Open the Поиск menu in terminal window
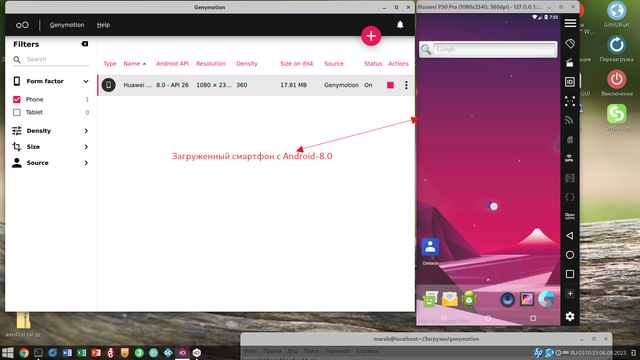The width and height of the screenshot is (640, 360). pos(311,351)
